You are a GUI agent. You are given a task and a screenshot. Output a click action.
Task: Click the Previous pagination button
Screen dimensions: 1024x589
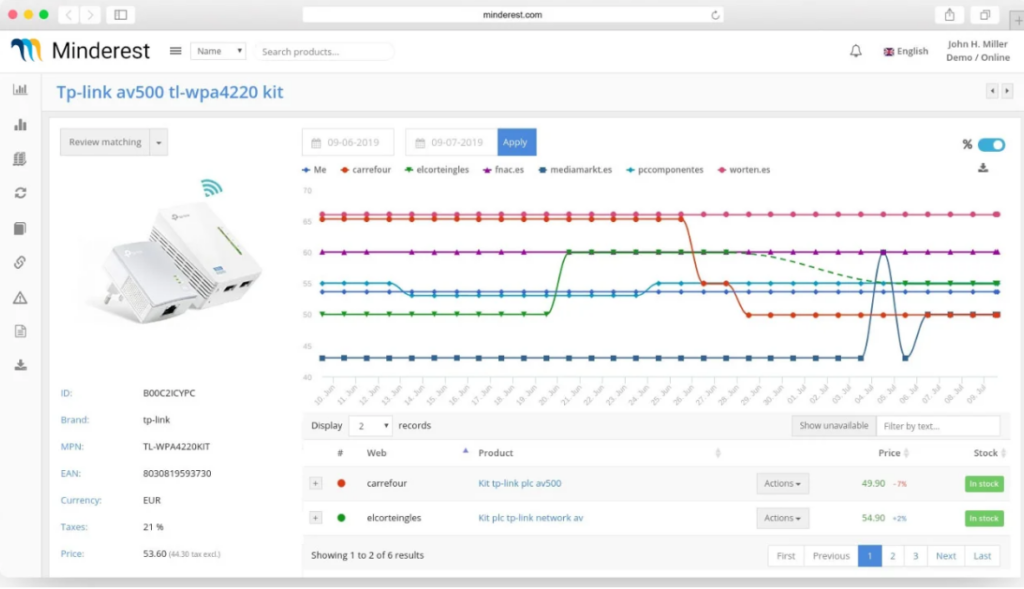831,556
